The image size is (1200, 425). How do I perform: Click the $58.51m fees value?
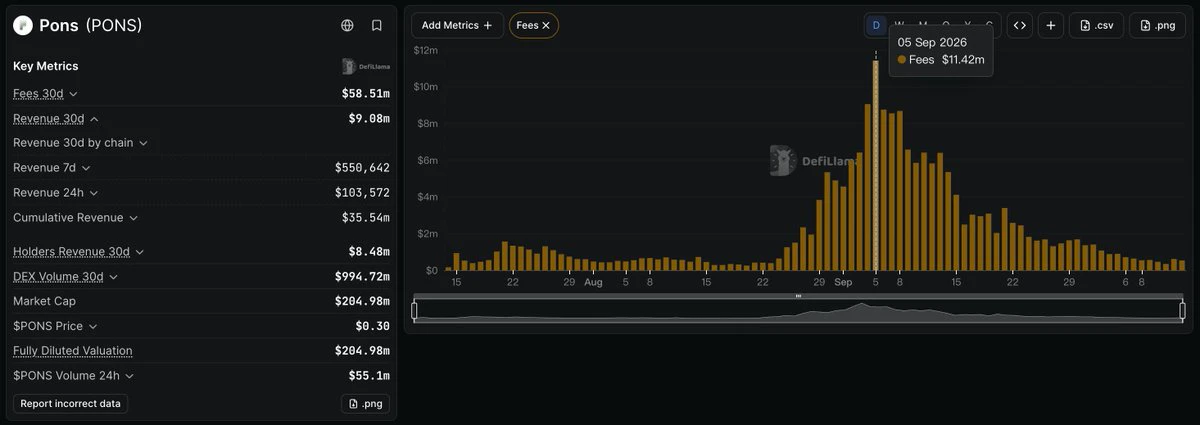[x=366, y=94]
